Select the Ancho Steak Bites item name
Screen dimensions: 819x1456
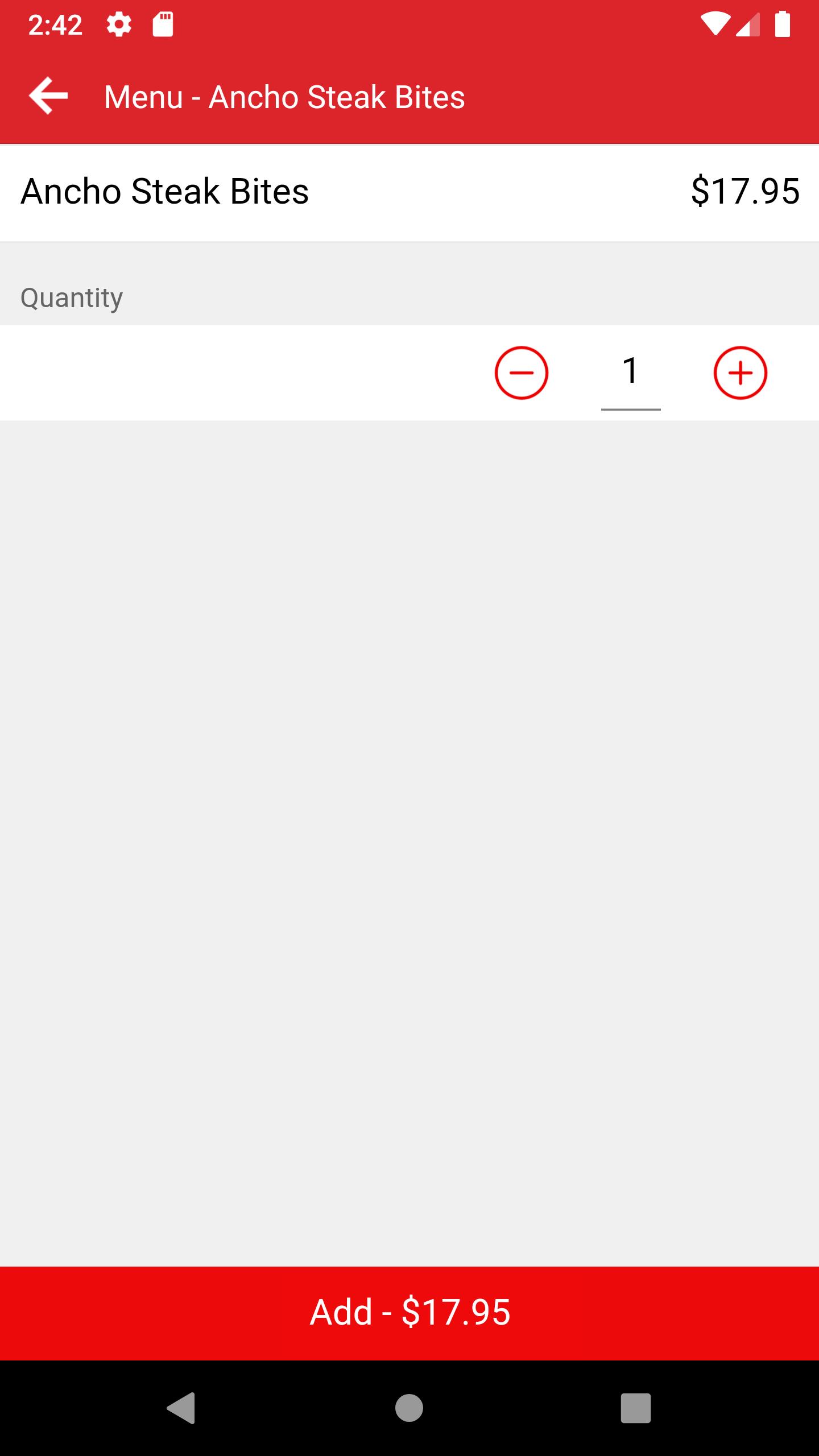click(165, 191)
